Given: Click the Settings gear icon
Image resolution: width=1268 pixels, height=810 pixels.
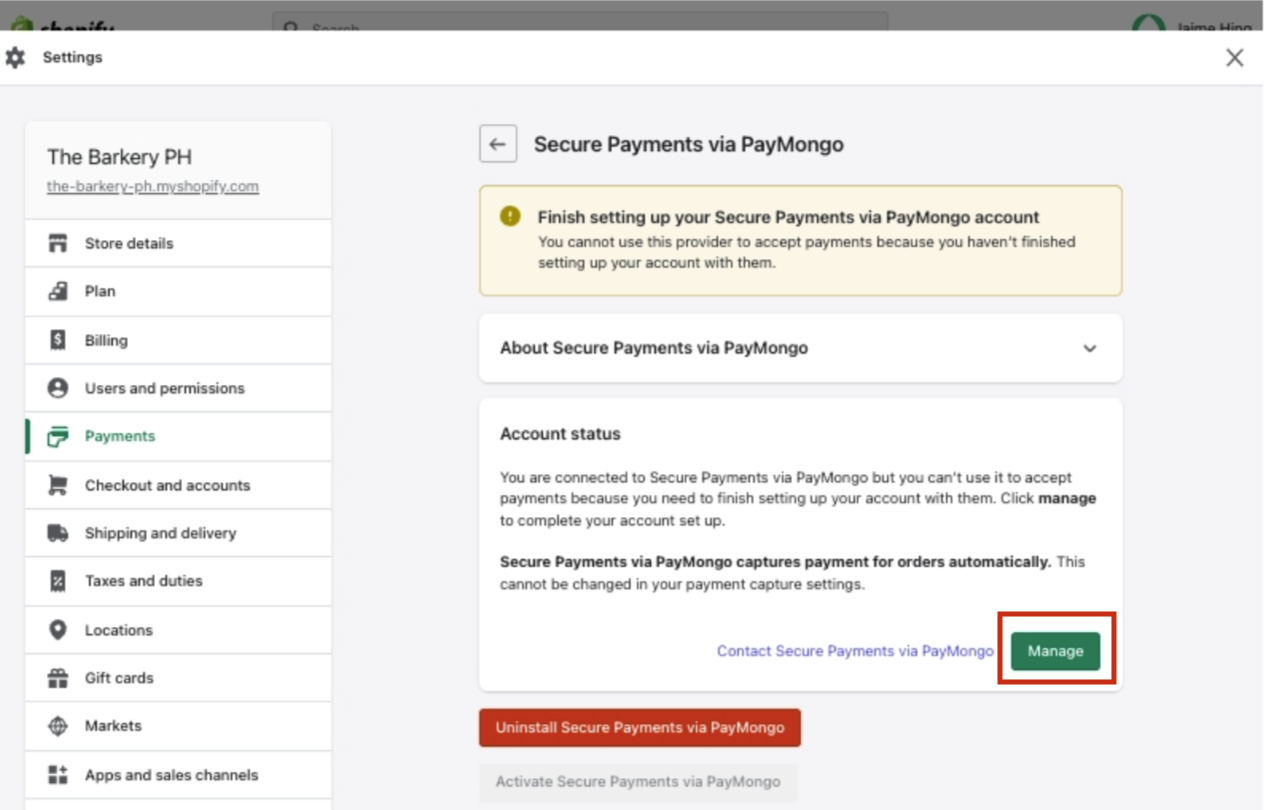Looking at the screenshot, I should (15, 57).
